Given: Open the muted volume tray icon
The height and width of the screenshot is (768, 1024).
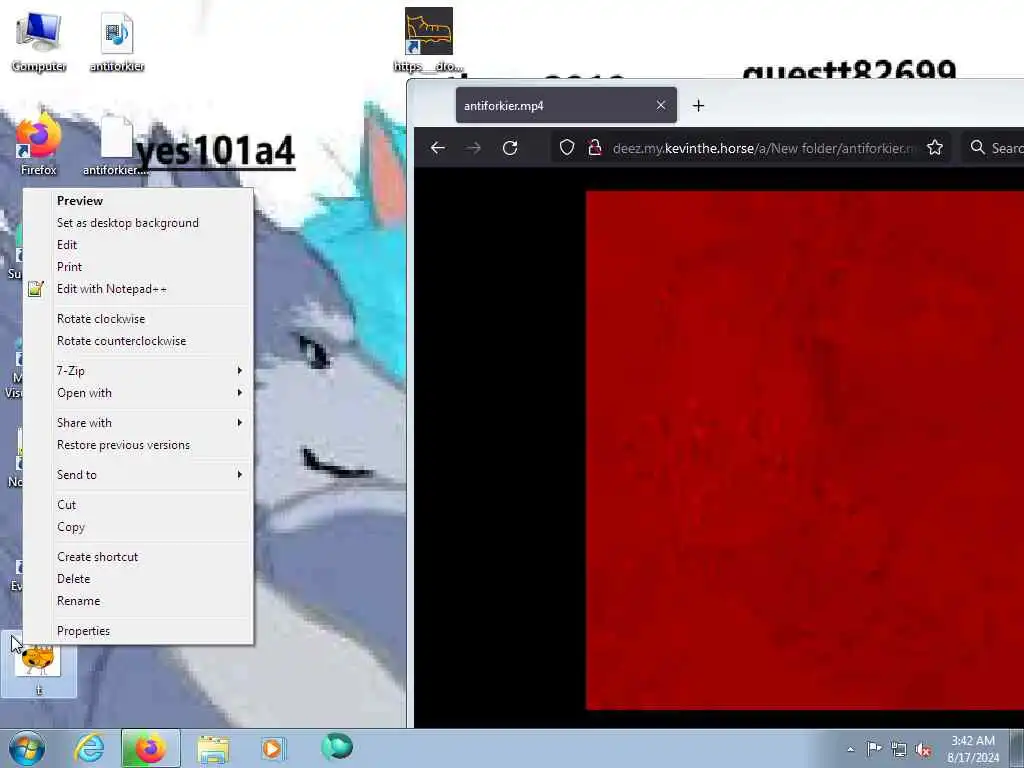Looking at the screenshot, I should point(923,750).
